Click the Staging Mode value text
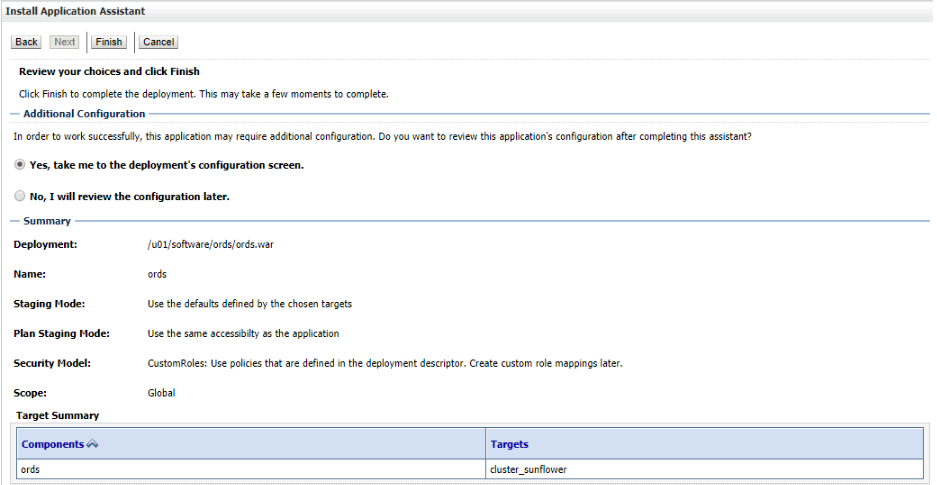 coord(249,304)
